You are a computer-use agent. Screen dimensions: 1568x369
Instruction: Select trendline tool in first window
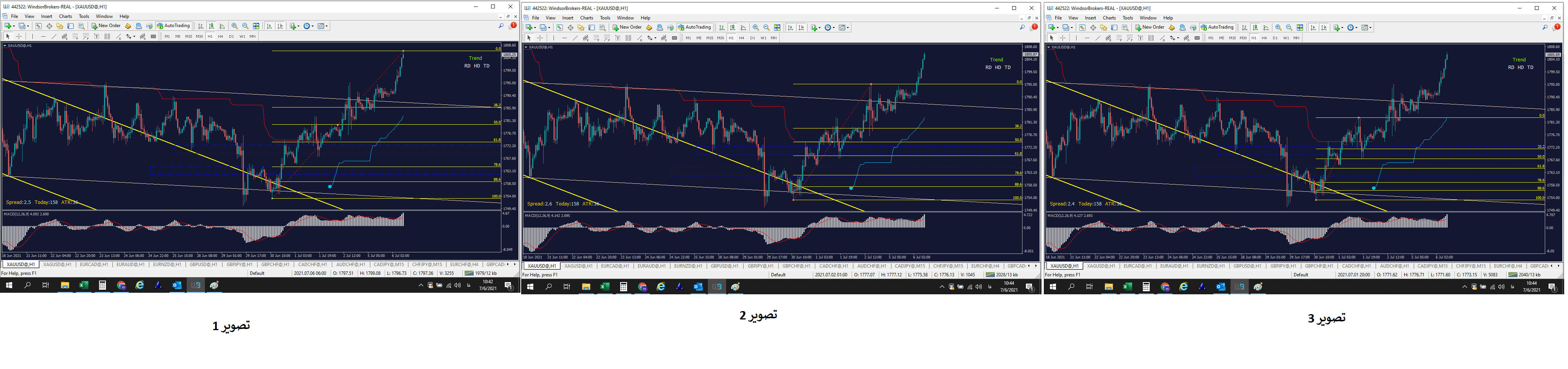point(54,37)
